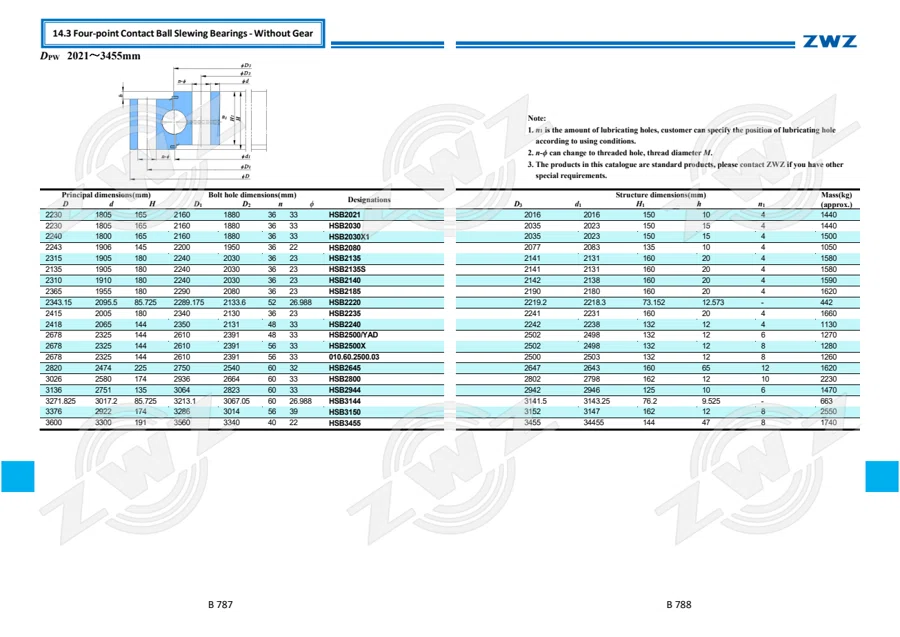The image size is (900, 637).
Task: Click the D value 2343.15
Action: coord(59,302)
